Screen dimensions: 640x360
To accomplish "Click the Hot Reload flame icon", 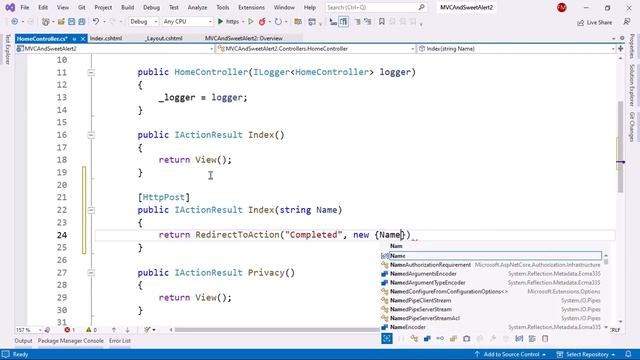I will click(262, 22).
